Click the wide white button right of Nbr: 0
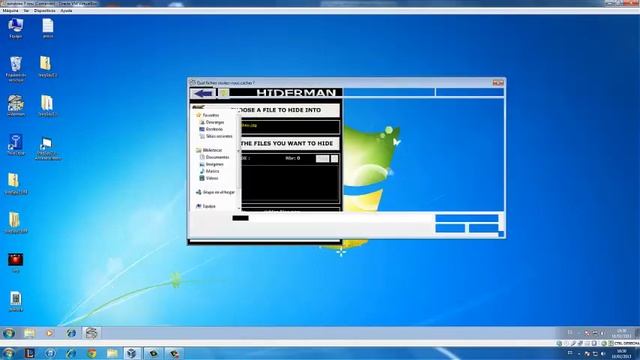The width and height of the screenshot is (640, 360). [322, 158]
